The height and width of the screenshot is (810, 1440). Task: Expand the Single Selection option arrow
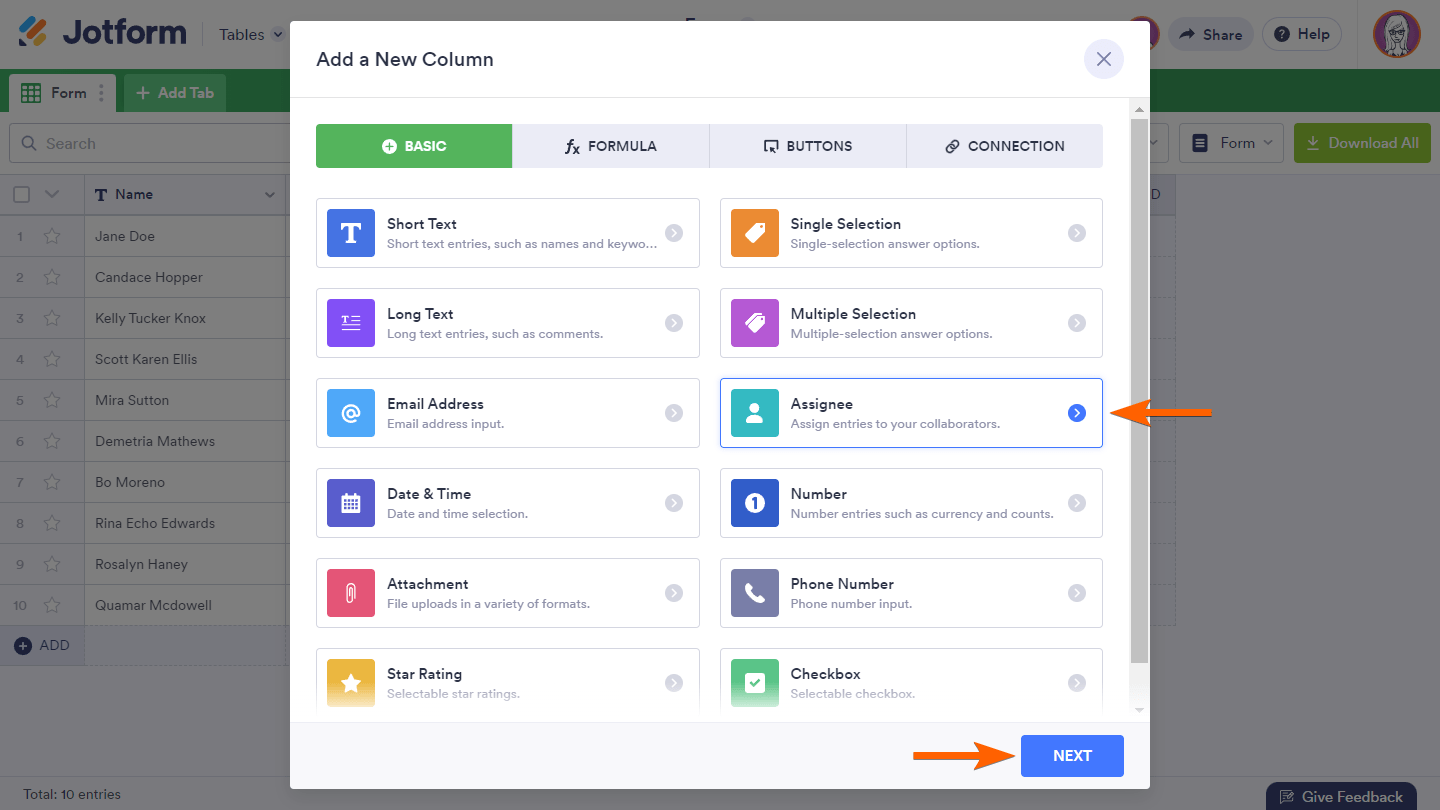pos(1077,233)
